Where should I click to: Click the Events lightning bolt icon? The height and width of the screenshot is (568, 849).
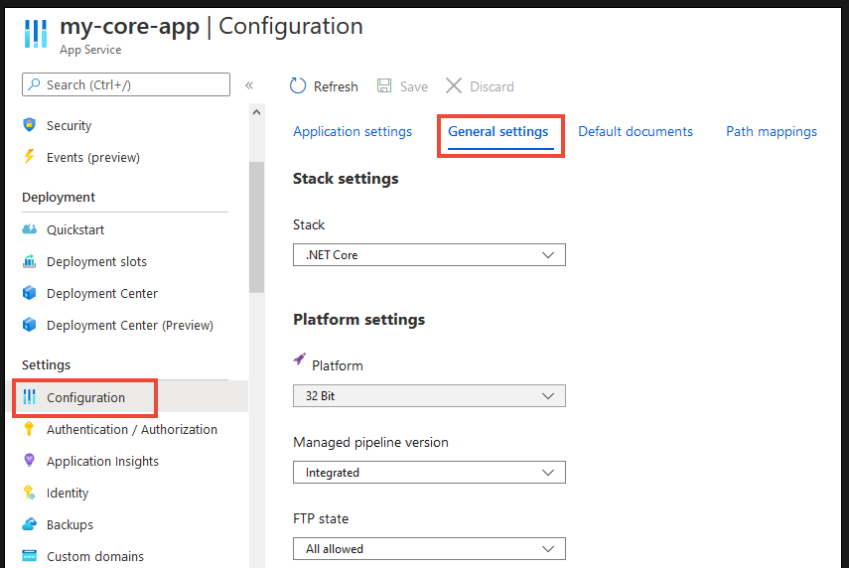tap(29, 157)
